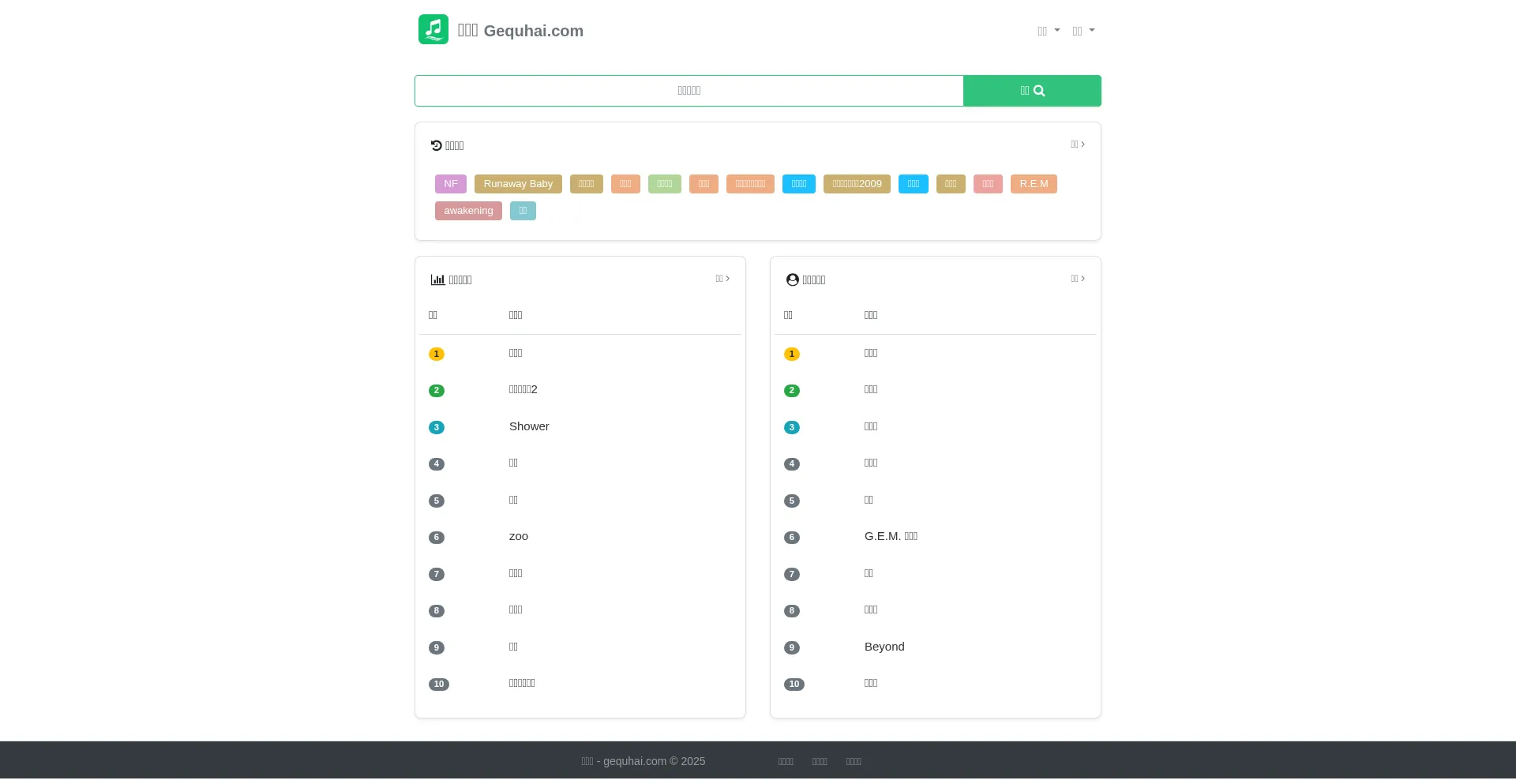Click the green music note logo
1516x784 pixels.
coord(433,30)
